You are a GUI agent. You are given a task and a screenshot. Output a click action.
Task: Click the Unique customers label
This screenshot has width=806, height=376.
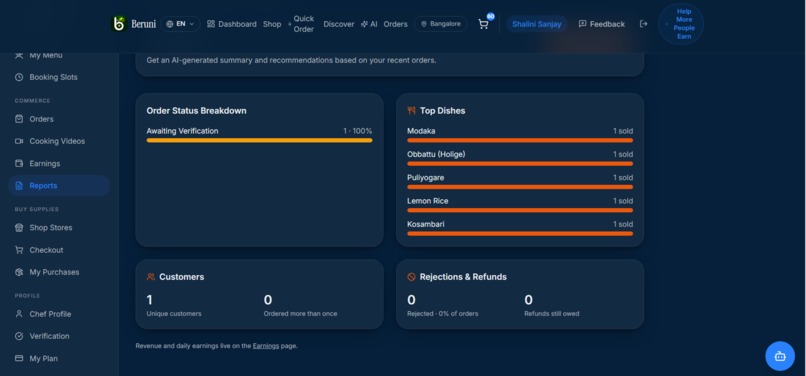[x=174, y=314]
